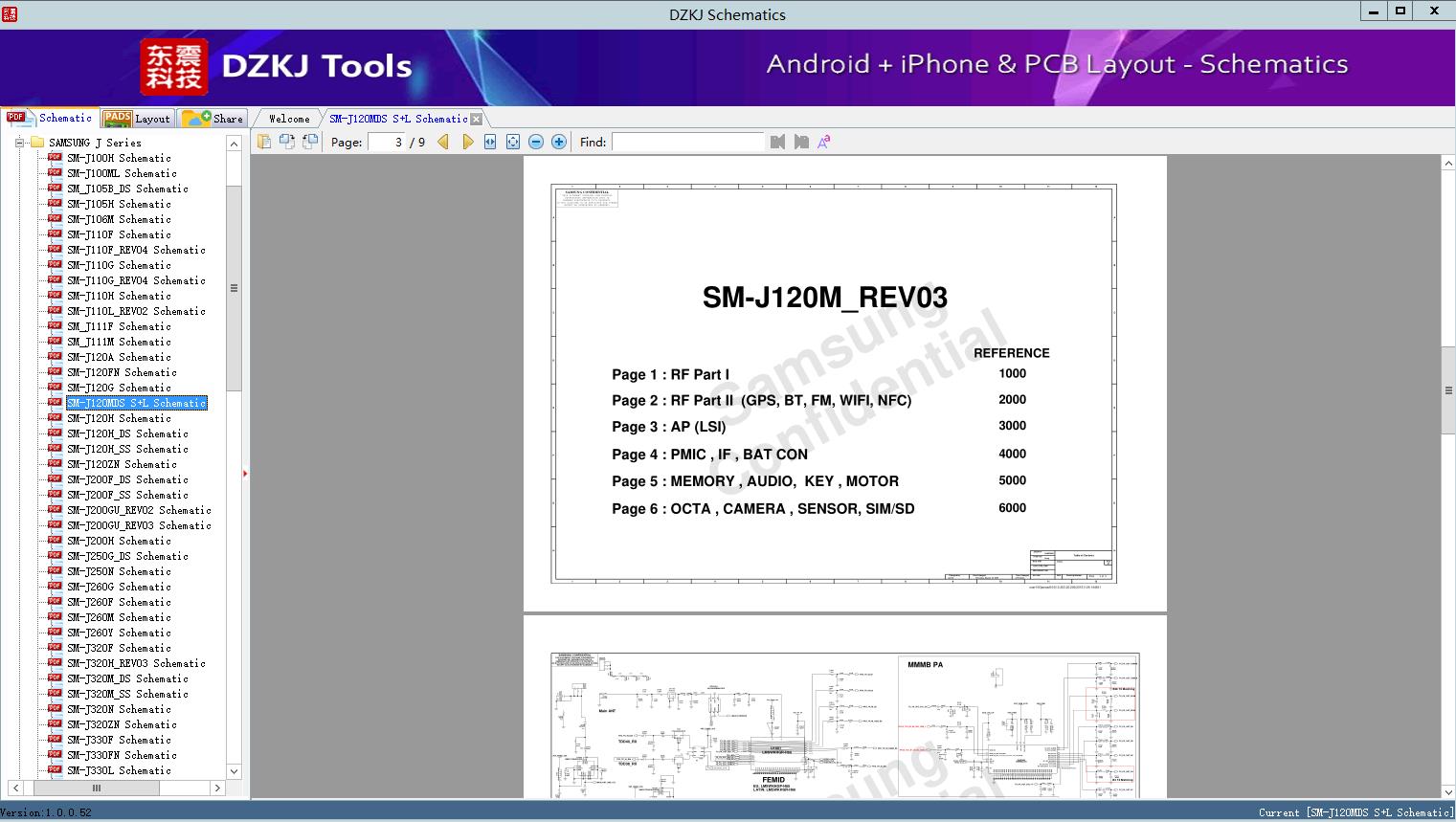Select SM-J200GU_REV02 Schematic

(139, 510)
